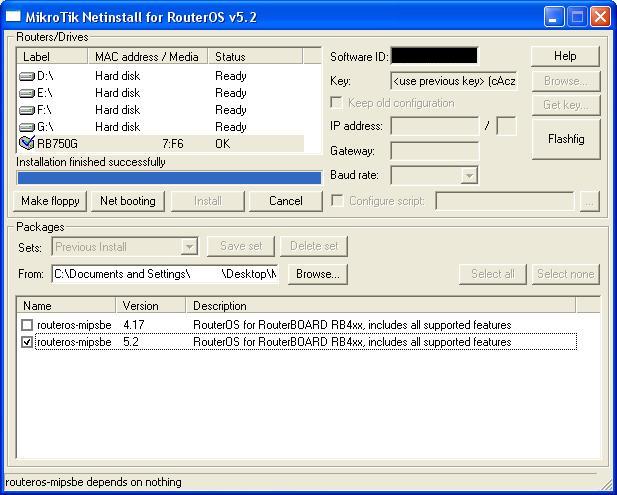Close the Netinstall window
This screenshot has width=617, height=495.
[600, 17]
